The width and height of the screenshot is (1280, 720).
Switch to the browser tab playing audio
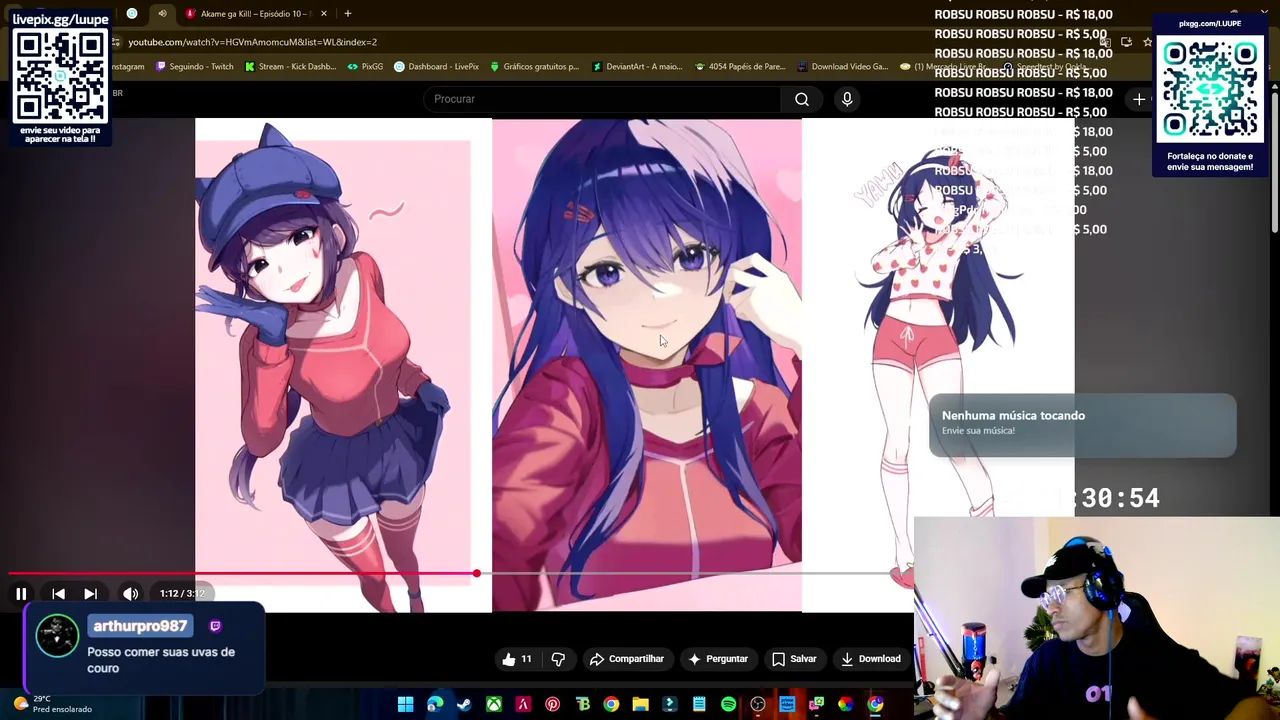(161, 14)
